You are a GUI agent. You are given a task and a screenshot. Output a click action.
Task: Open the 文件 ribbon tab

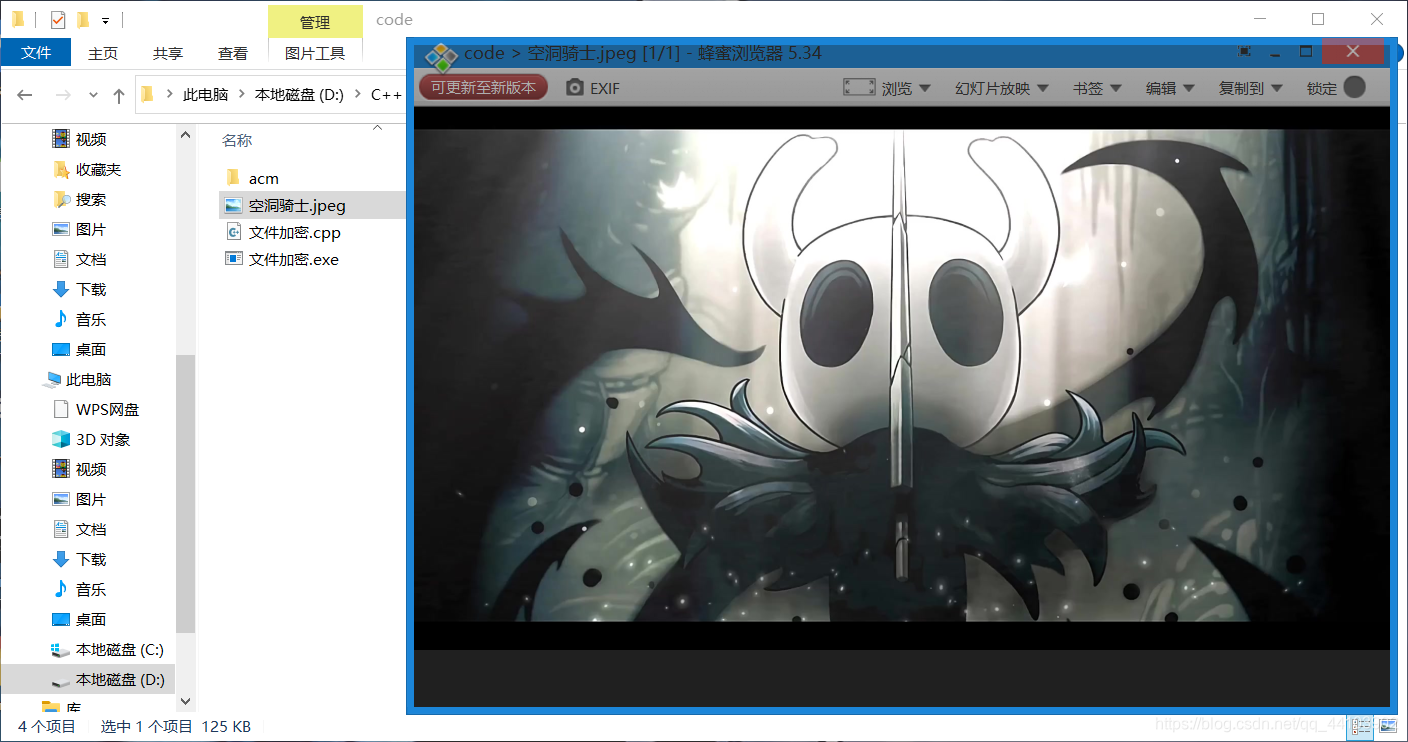point(36,53)
